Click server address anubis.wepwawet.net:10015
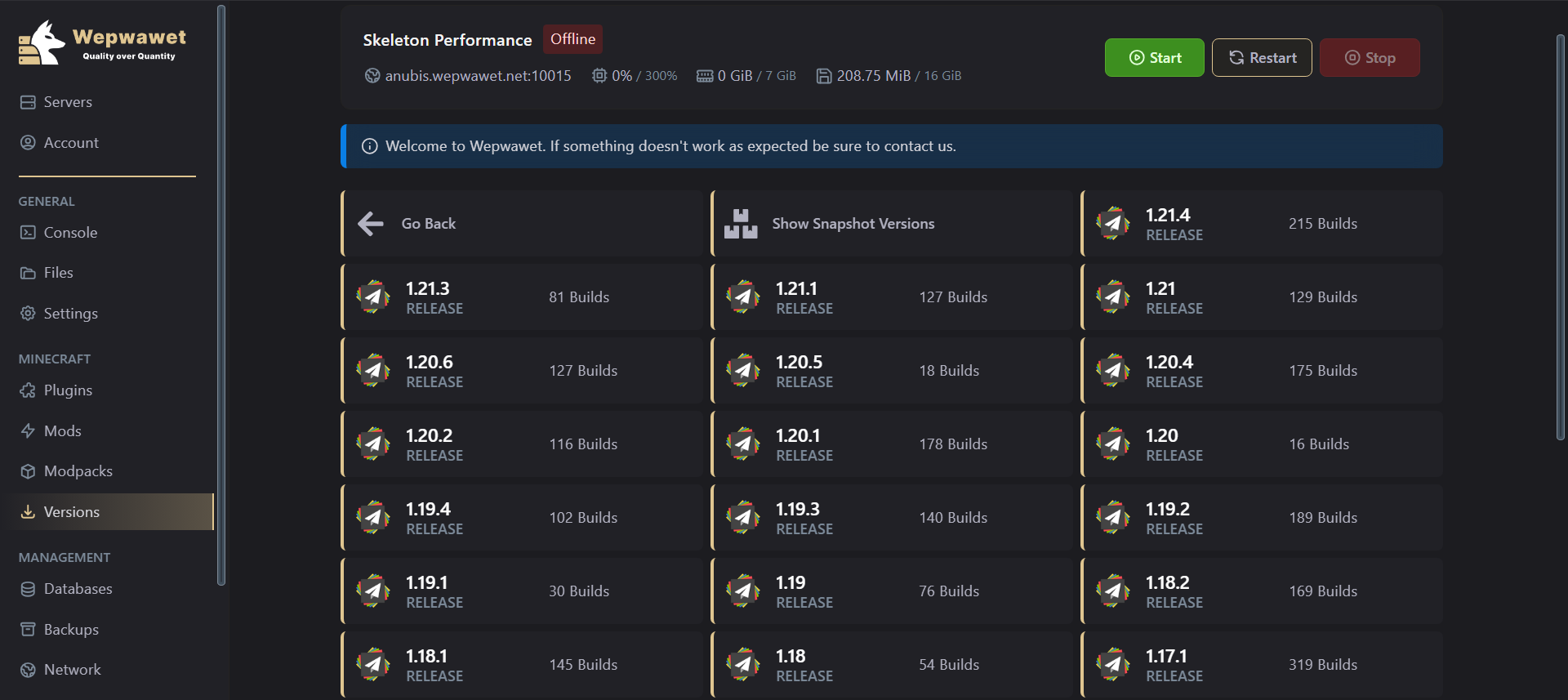The width and height of the screenshot is (1568, 700). [478, 76]
